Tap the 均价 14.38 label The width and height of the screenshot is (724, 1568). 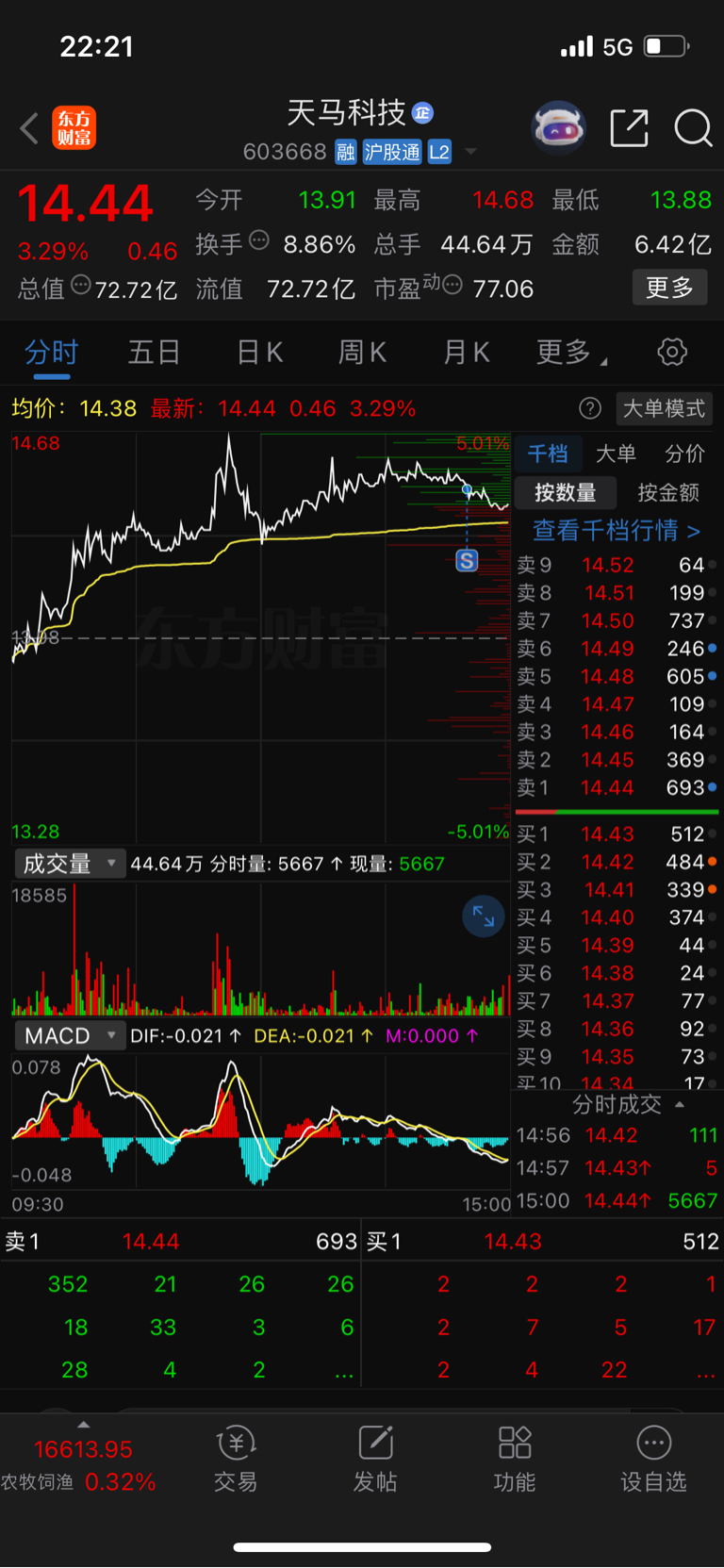(74, 408)
